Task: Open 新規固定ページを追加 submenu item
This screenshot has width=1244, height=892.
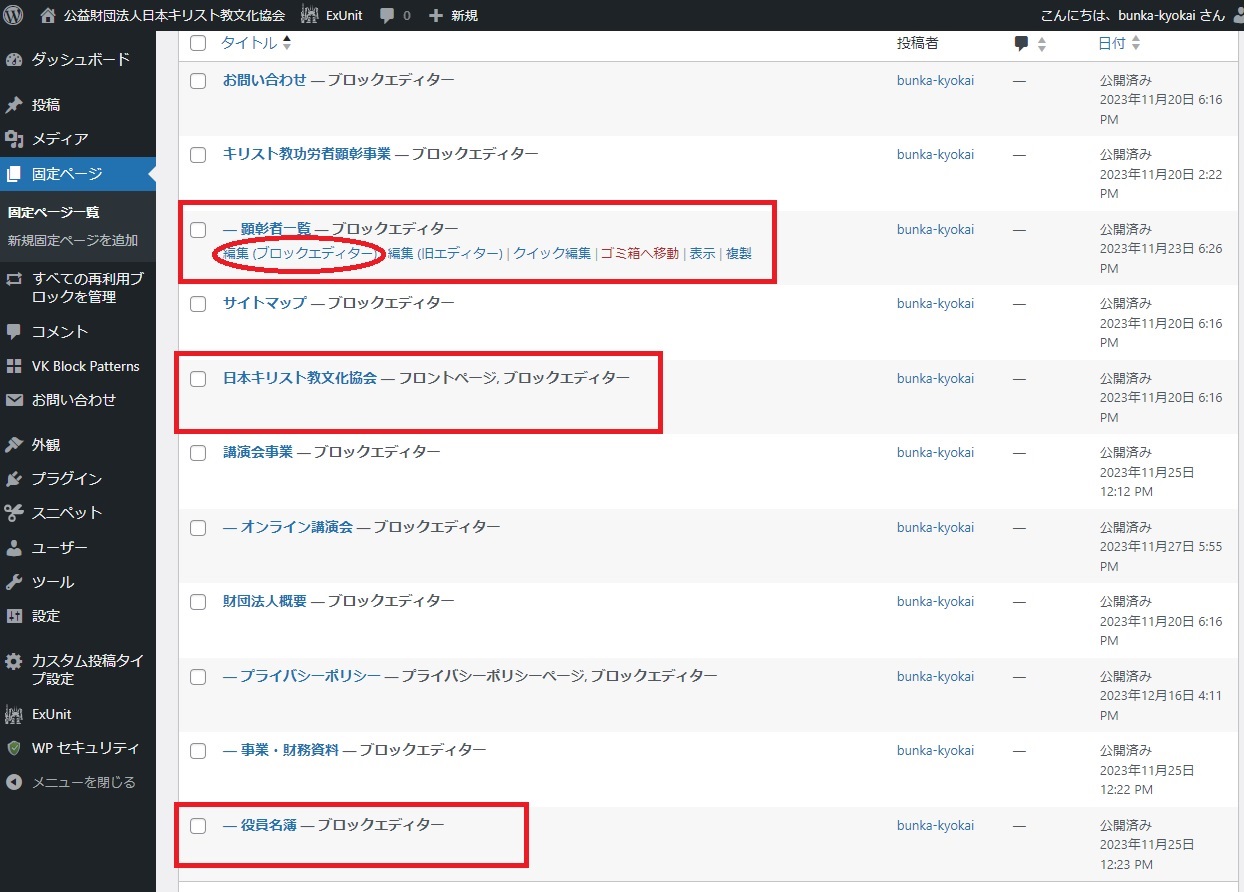Action: pyautogui.click(x=73, y=241)
